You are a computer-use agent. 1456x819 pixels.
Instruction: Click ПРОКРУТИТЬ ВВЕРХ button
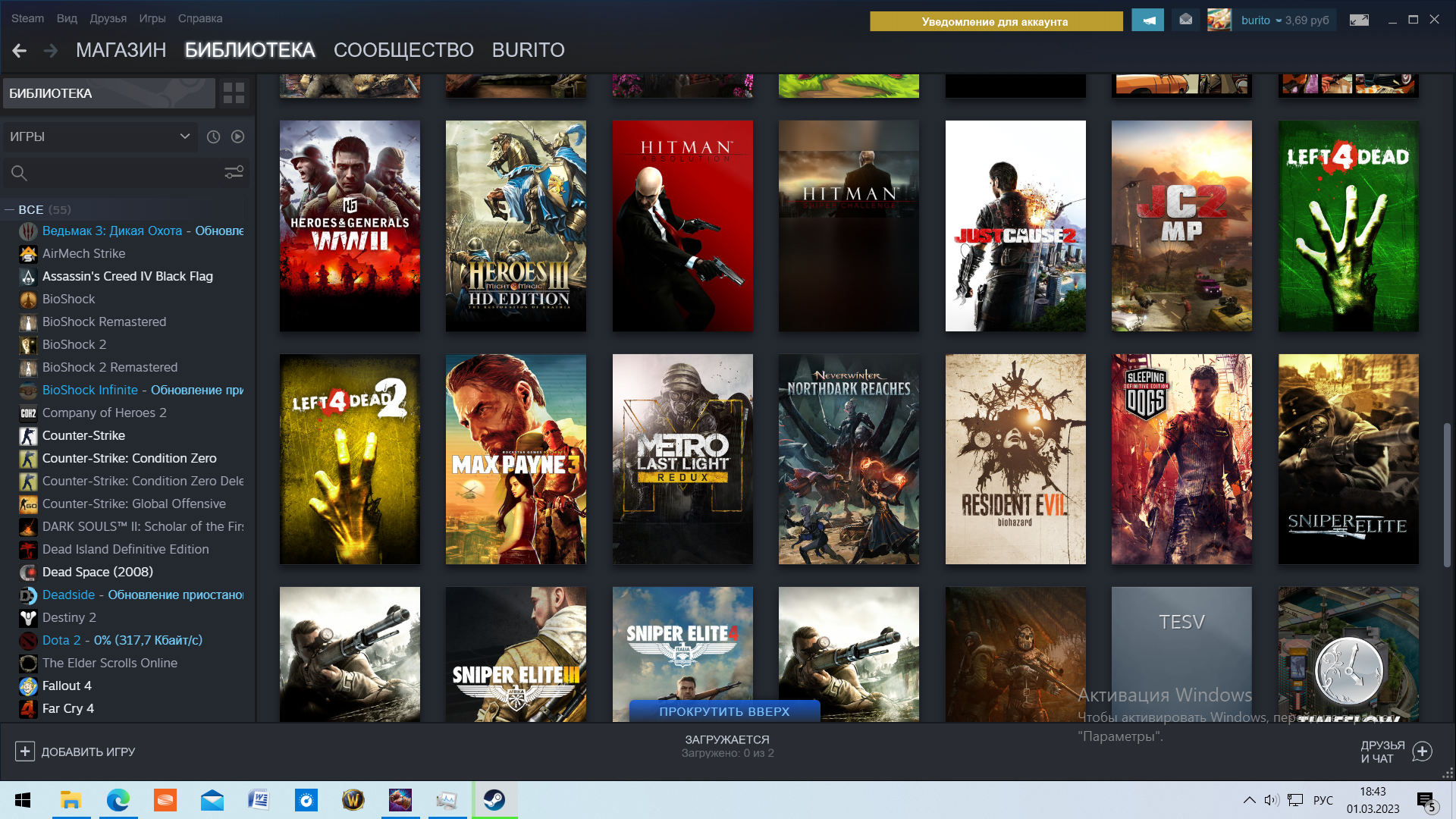(x=724, y=711)
